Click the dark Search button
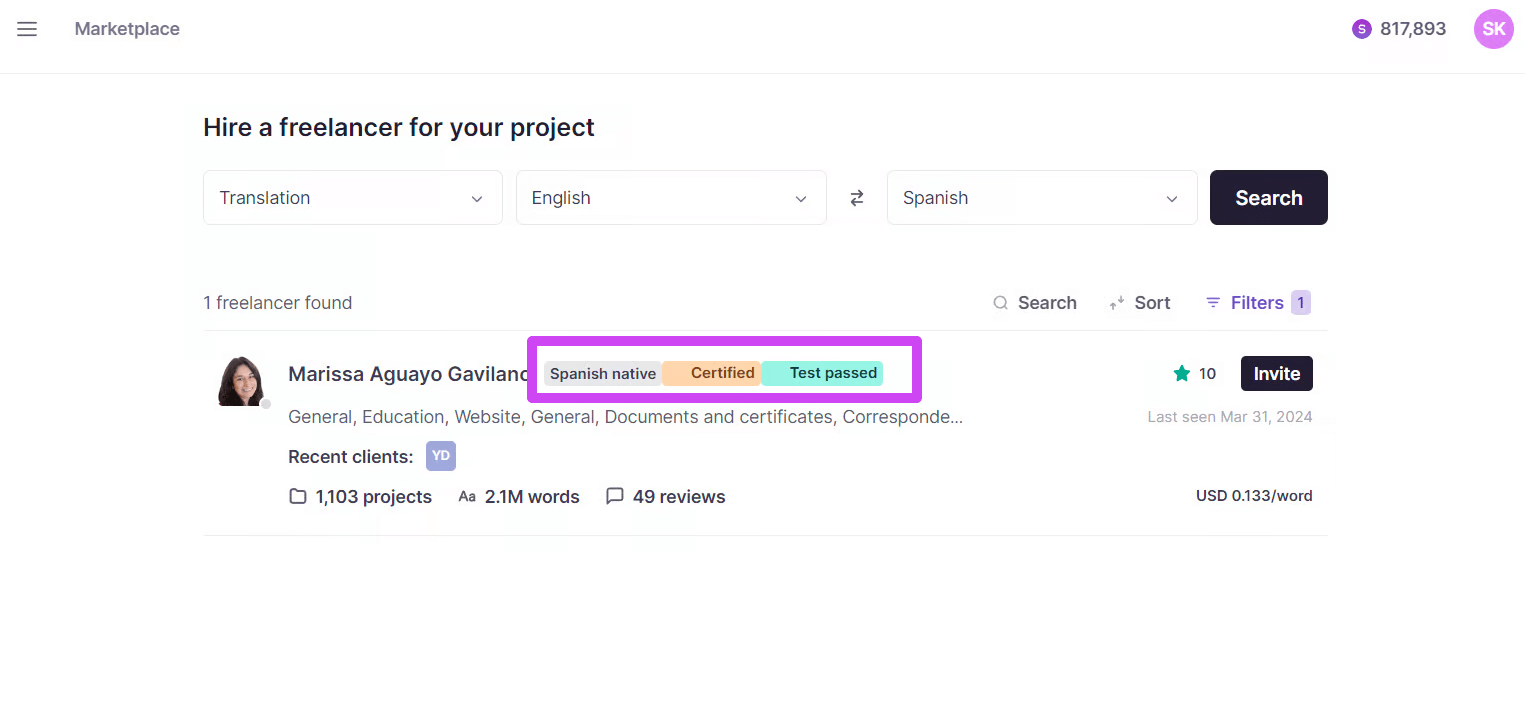 [1269, 198]
